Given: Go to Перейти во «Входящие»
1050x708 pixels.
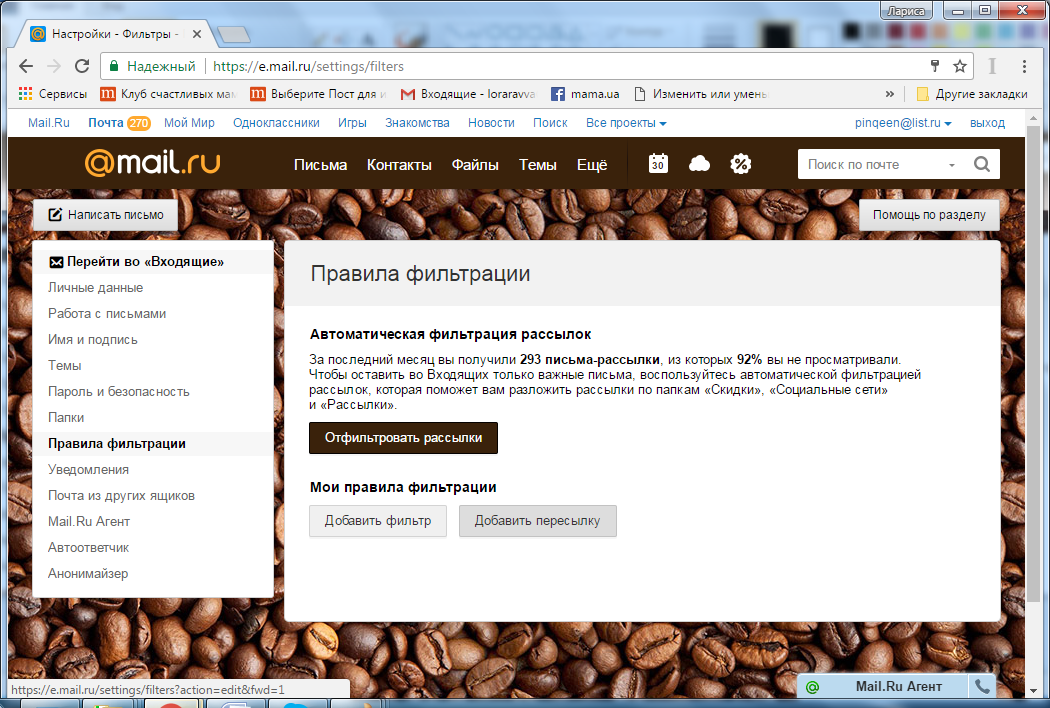Looking at the screenshot, I should (153, 262).
